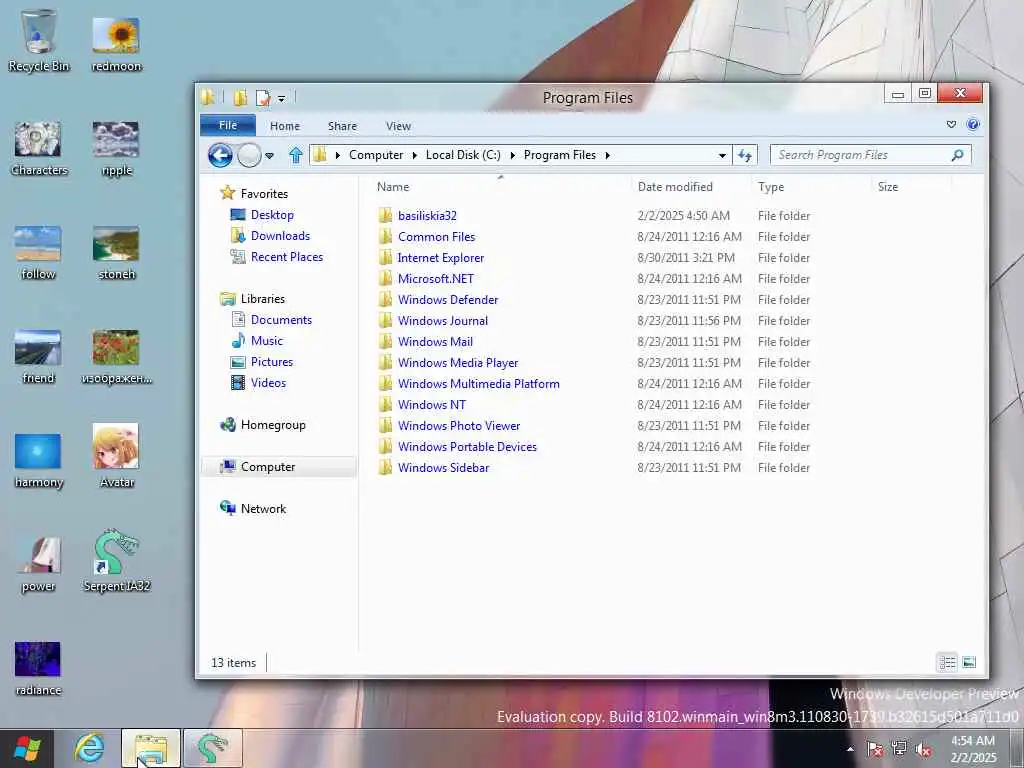Viewport: 1024px width, 768px height.
Task: Sort by the Type column header
Action: point(771,187)
